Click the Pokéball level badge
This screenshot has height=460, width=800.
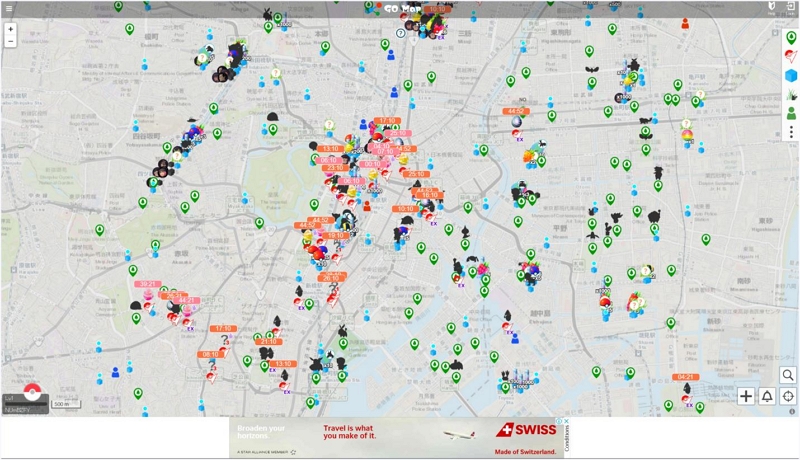click(32, 392)
